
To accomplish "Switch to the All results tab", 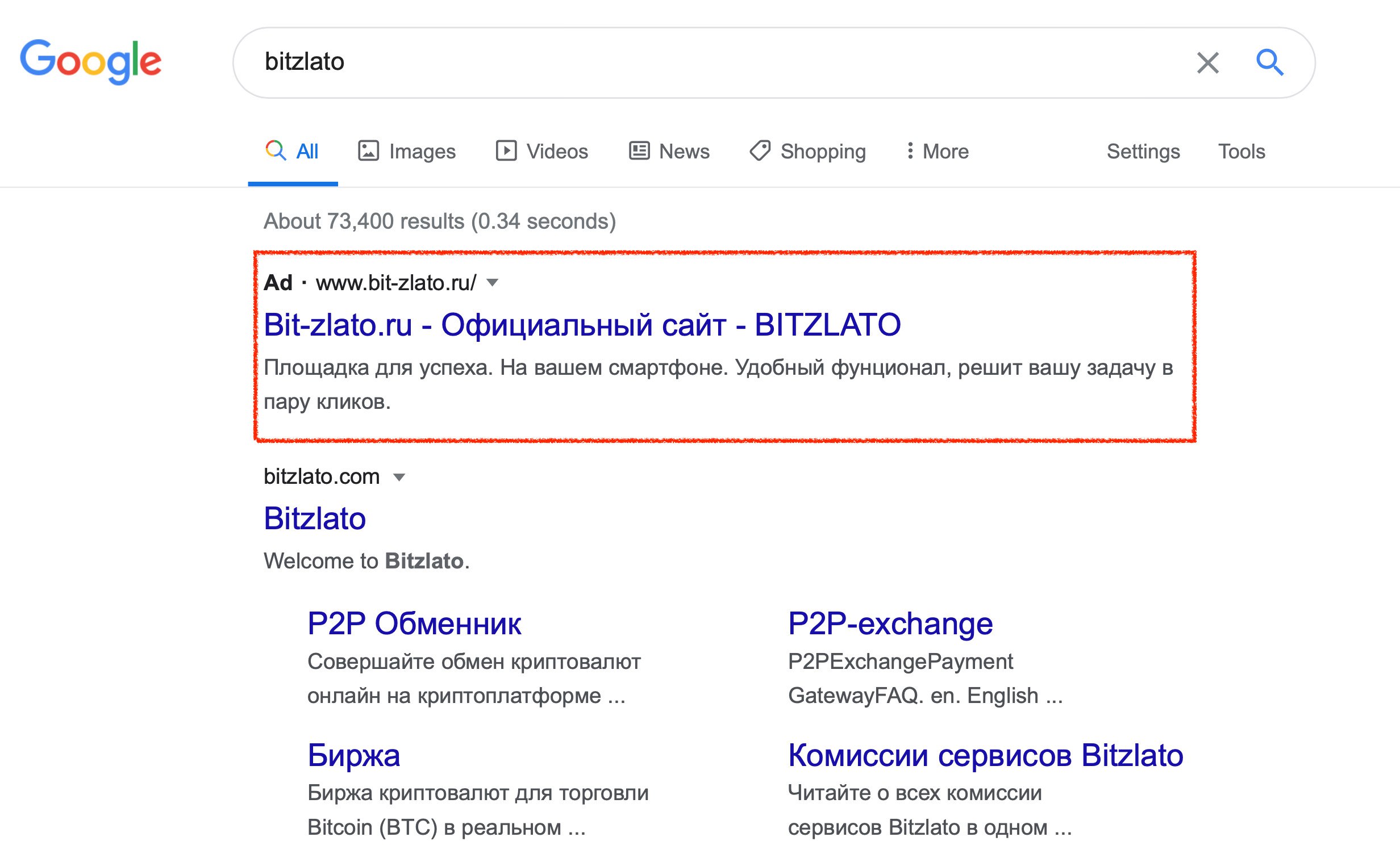I will click(x=306, y=152).
